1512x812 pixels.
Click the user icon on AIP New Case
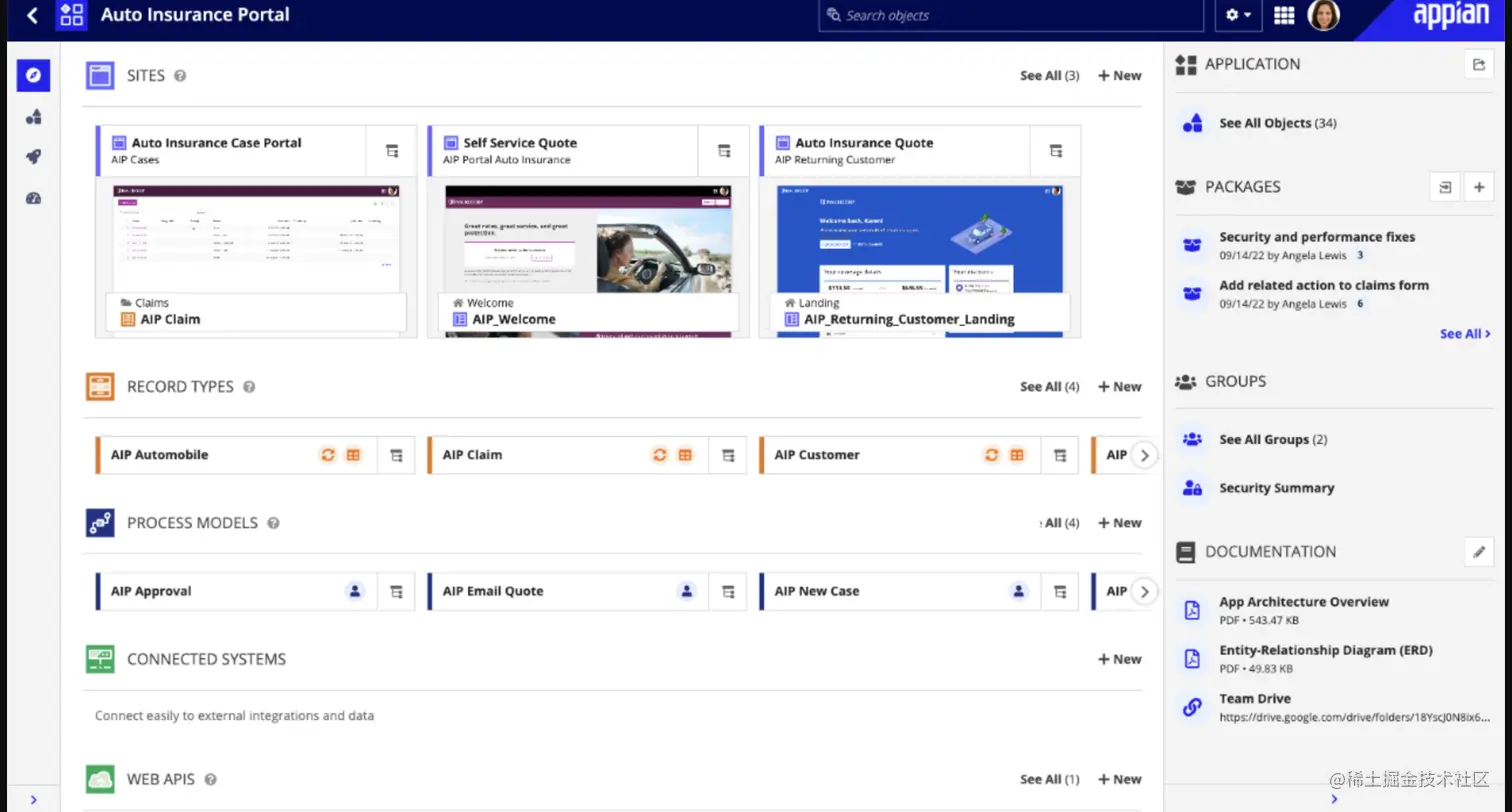pos(1019,591)
